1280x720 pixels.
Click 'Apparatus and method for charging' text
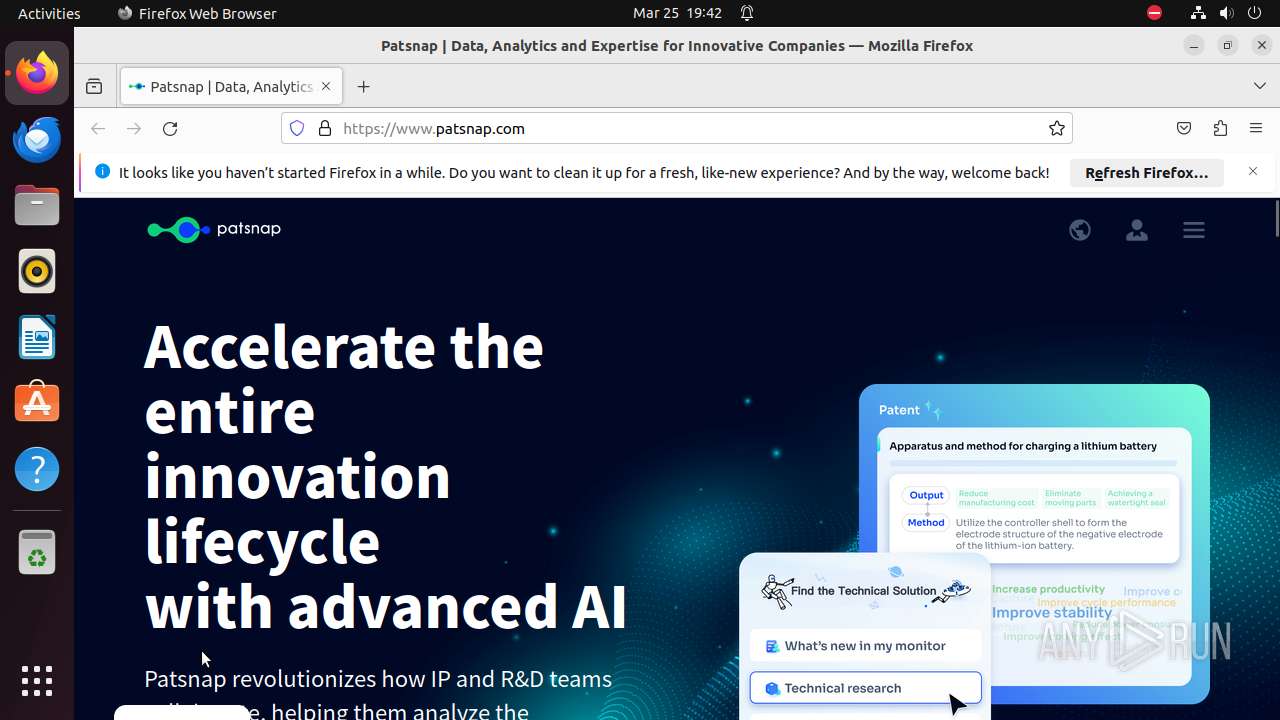[1023, 446]
